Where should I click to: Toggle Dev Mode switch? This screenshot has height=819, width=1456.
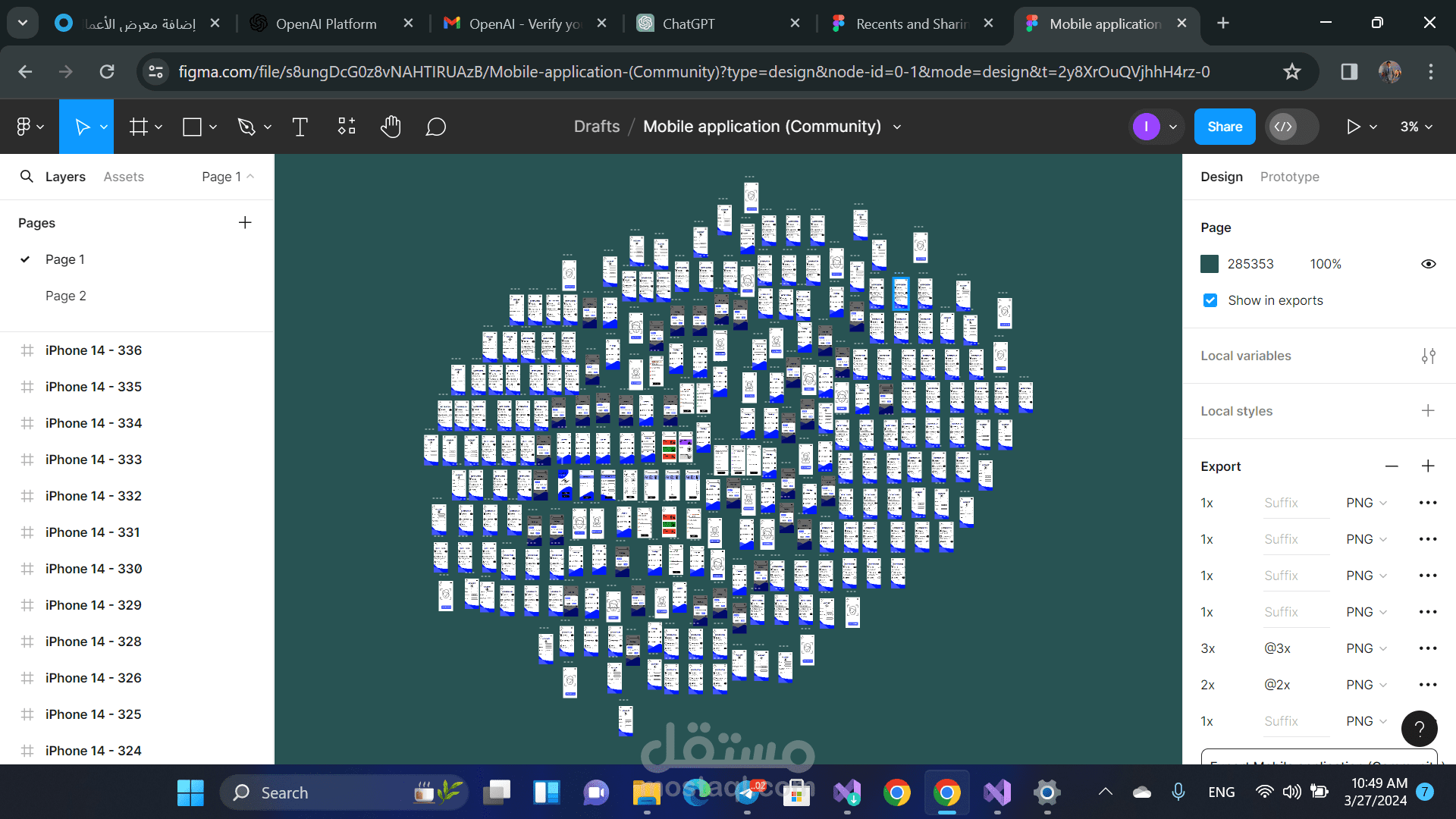click(1292, 127)
